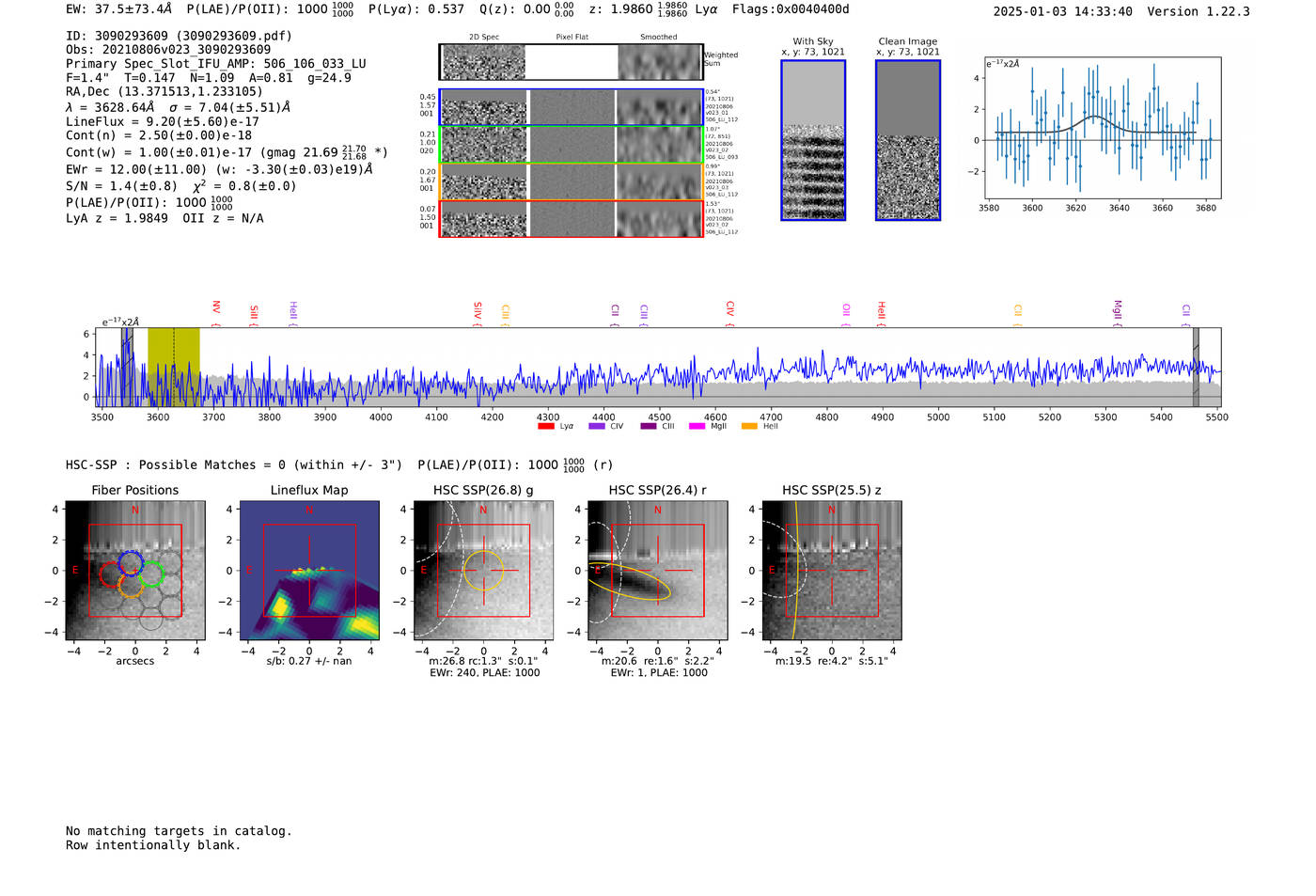The height and width of the screenshot is (896, 1316).
Task: Click the blue fiber circle in Fiber Positions
Action: pyautogui.click(x=131, y=564)
